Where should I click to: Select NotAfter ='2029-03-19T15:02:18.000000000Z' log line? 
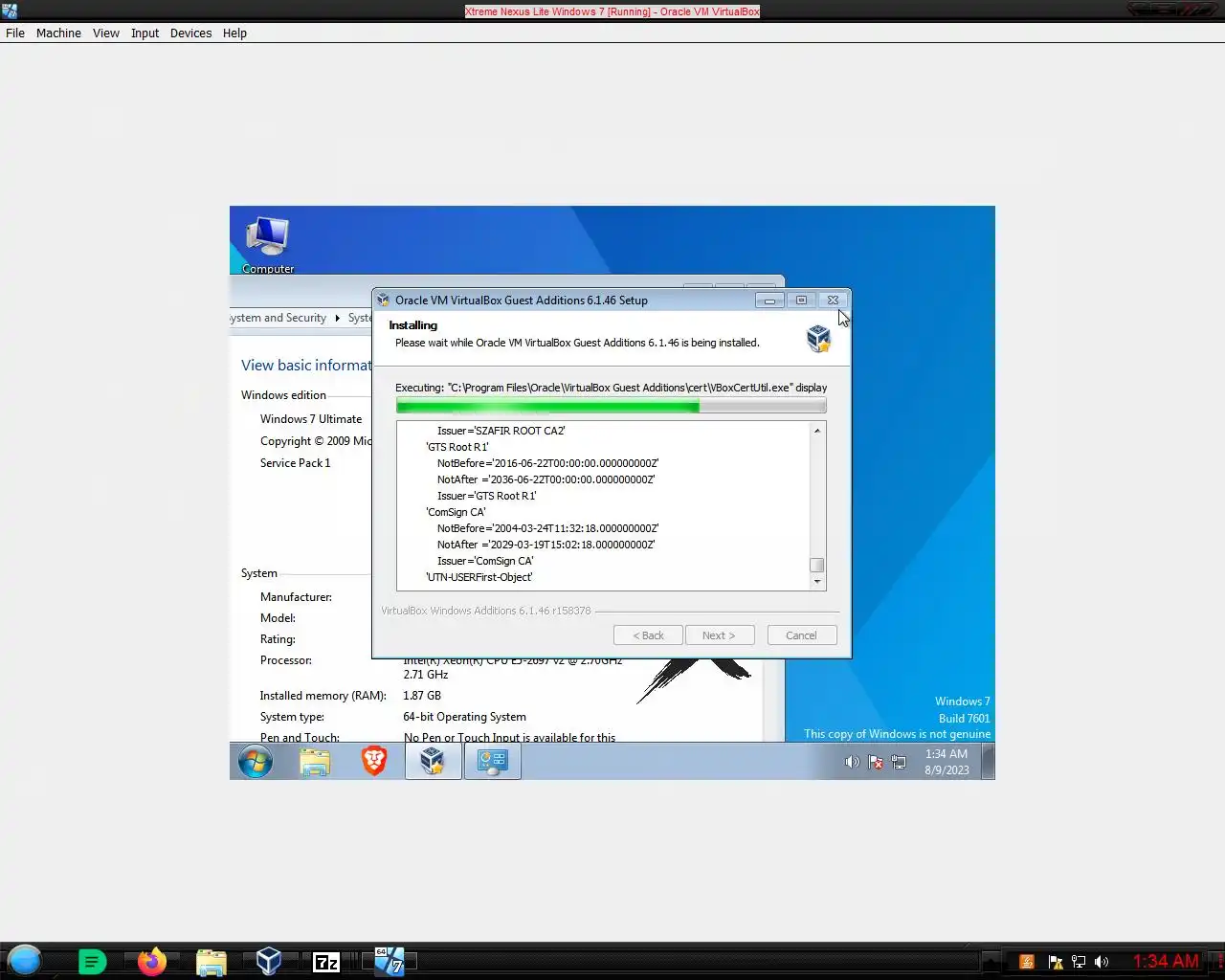click(546, 545)
